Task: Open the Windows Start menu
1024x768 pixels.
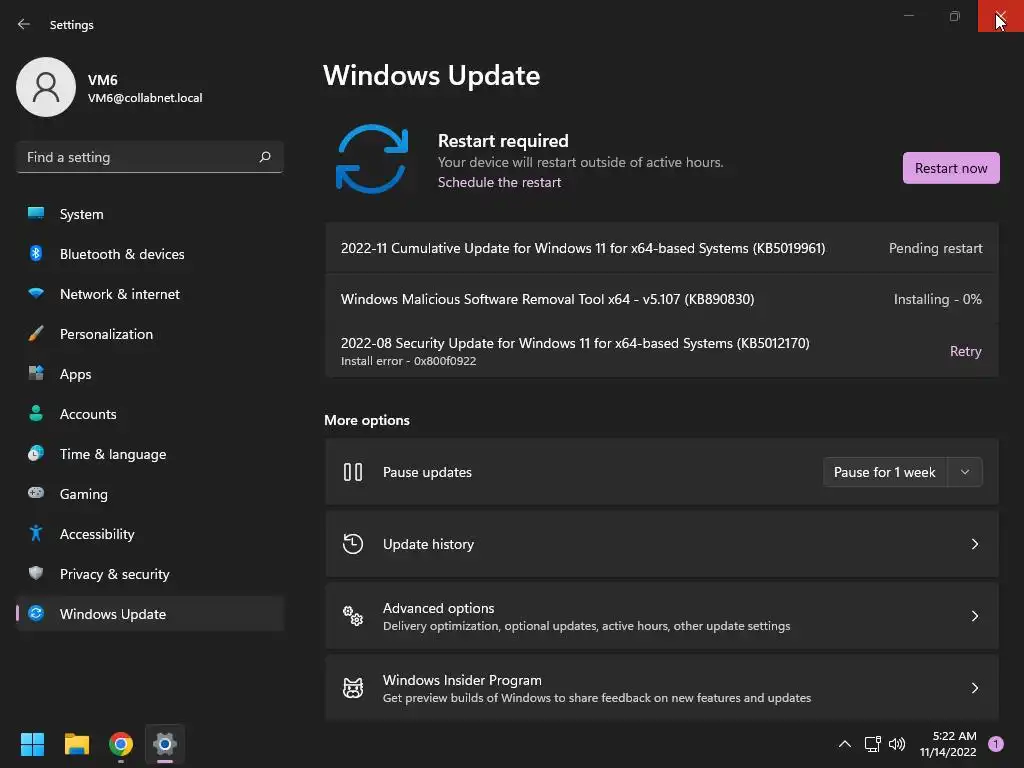Action: coord(32,744)
